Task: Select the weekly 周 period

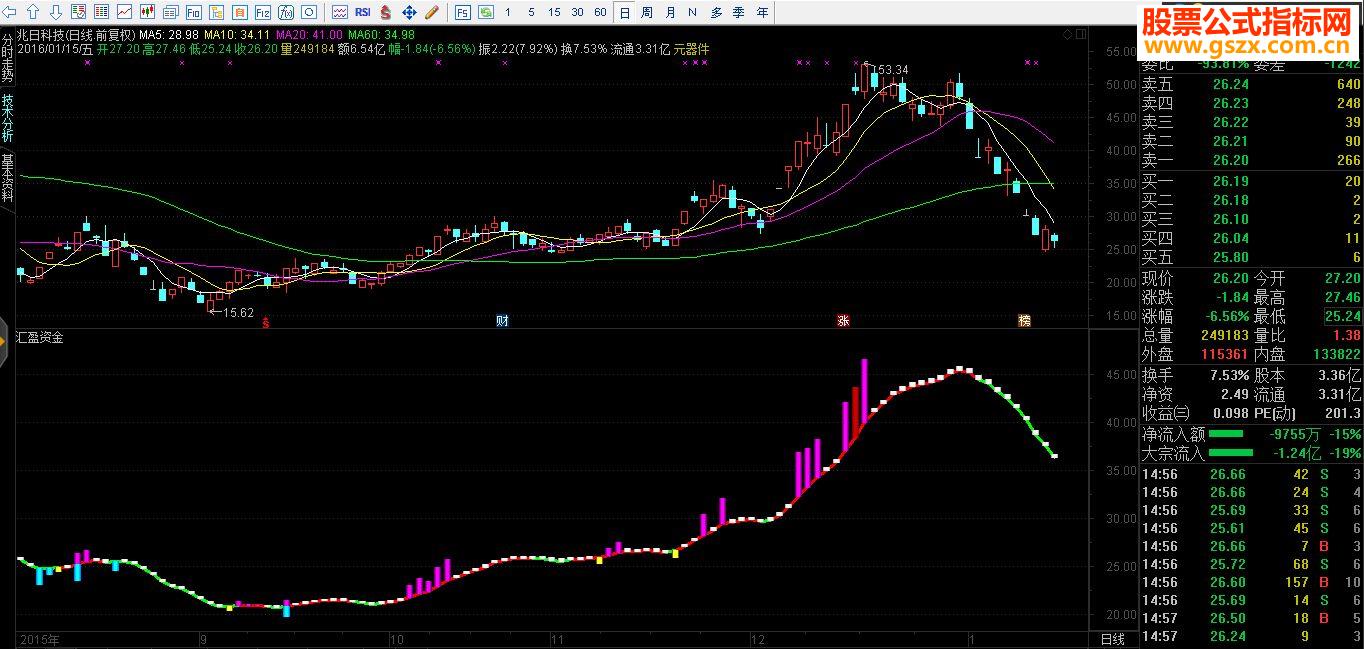Action: pyautogui.click(x=646, y=12)
